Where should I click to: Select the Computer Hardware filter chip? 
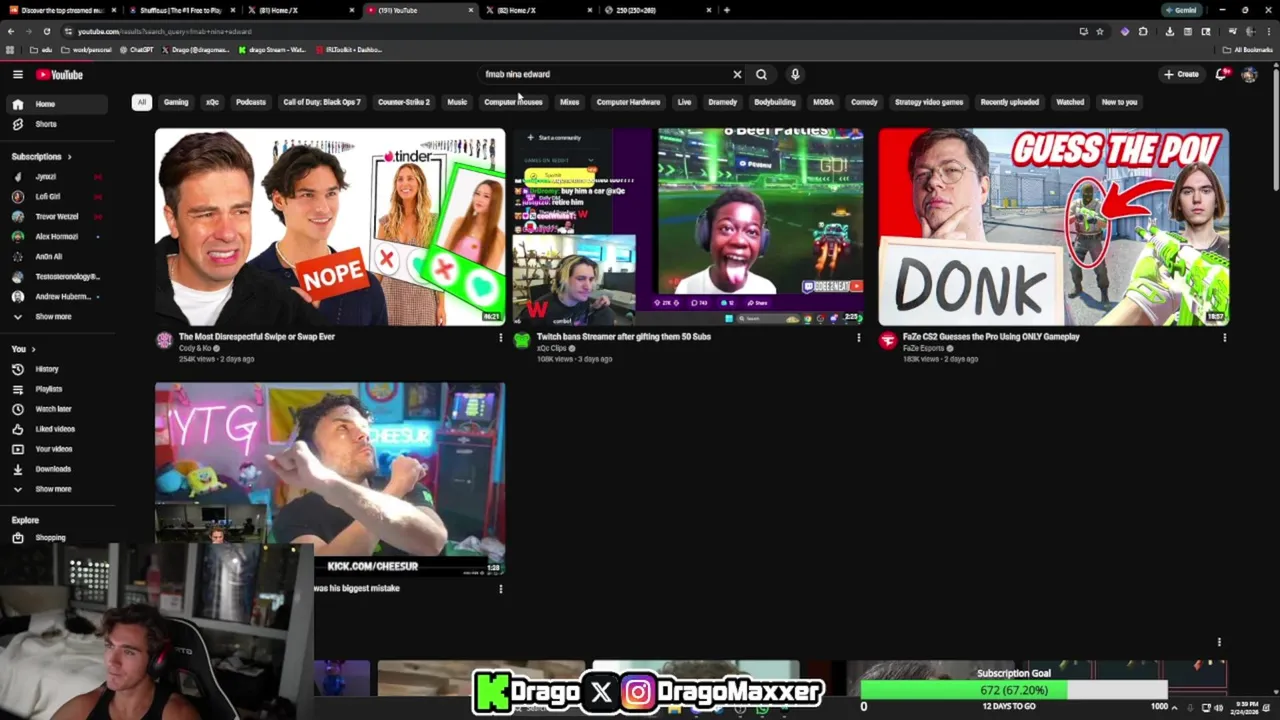[628, 102]
